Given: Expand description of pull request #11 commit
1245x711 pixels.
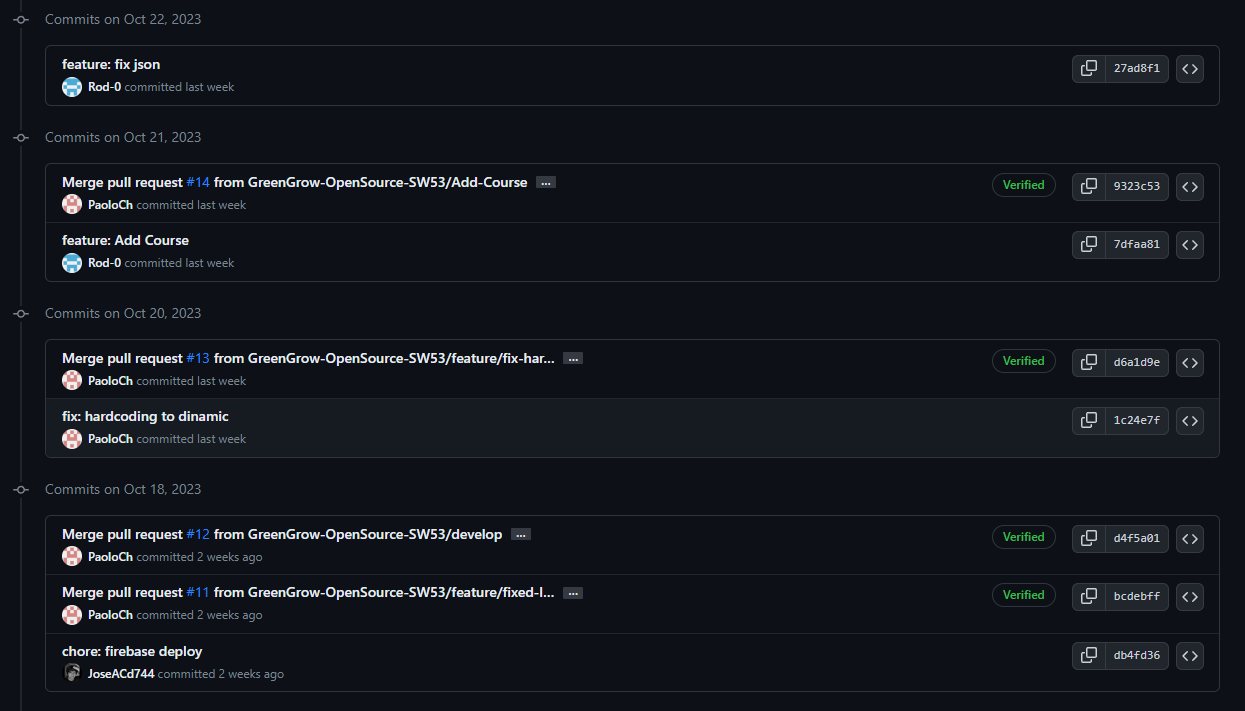Looking at the screenshot, I should click(x=573, y=593).
